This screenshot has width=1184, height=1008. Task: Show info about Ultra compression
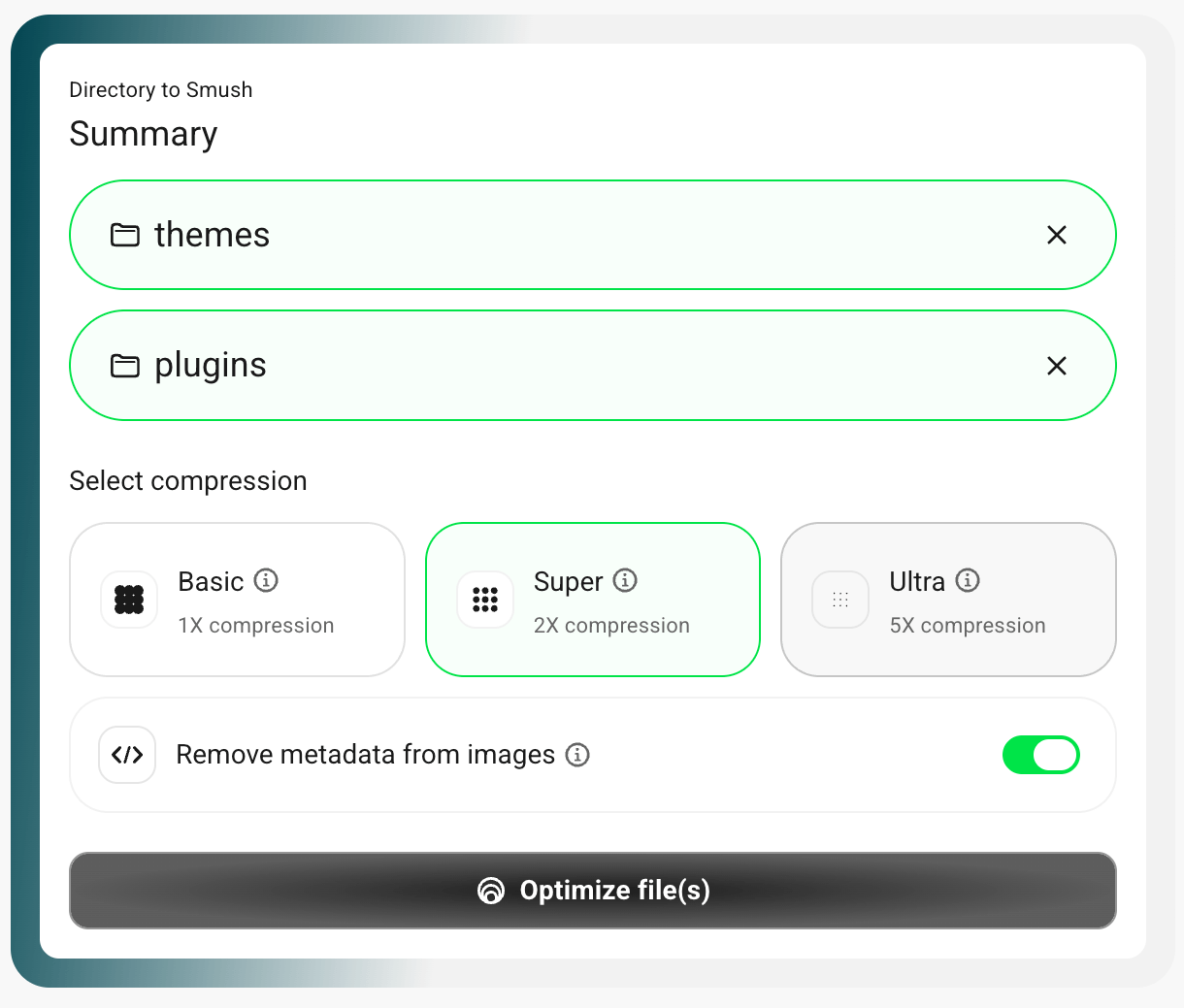(x=968, y=580)
